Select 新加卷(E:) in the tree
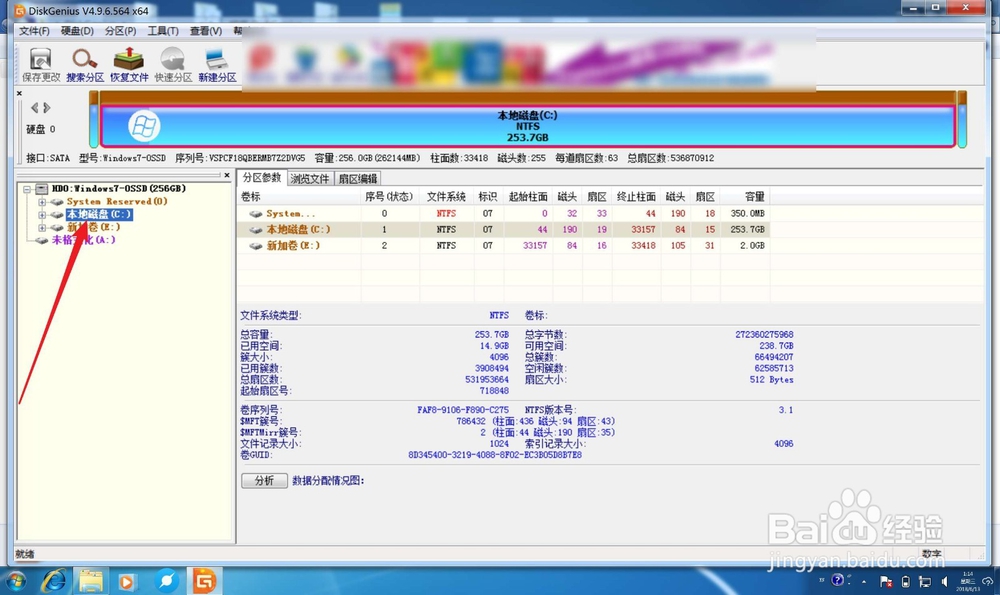The height and width of the screenshot is (595, 1000). point(93,227)
